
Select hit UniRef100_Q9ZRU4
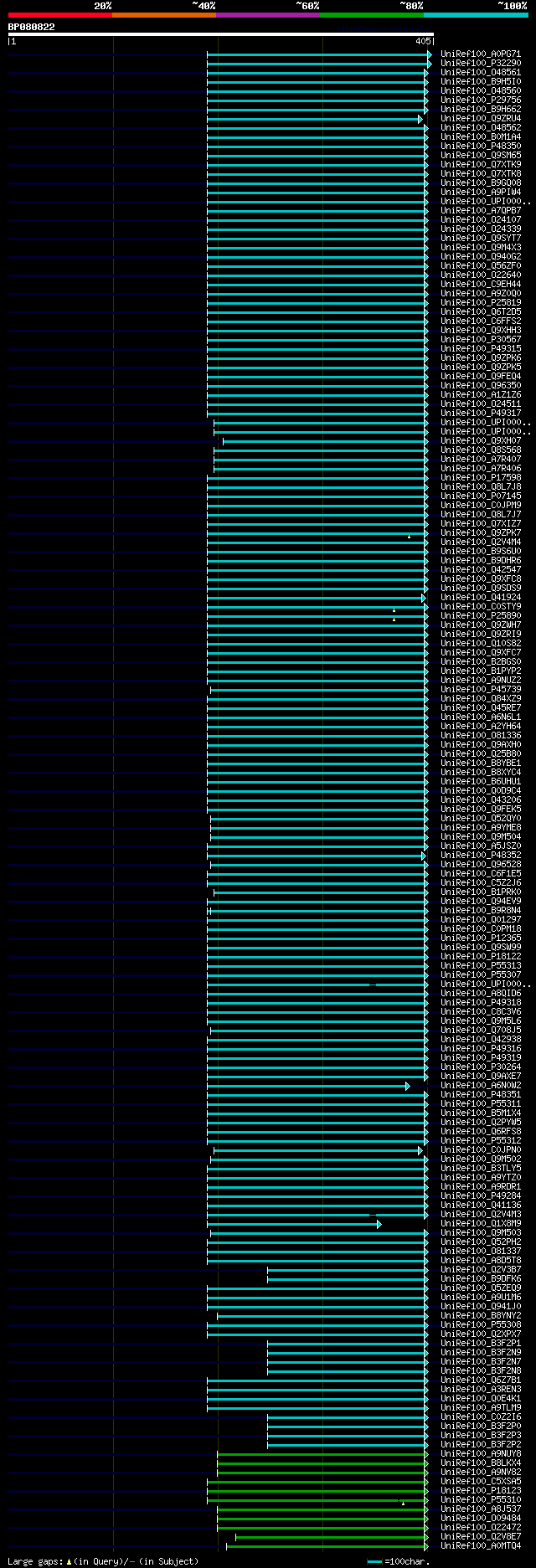tap(481, 119)
